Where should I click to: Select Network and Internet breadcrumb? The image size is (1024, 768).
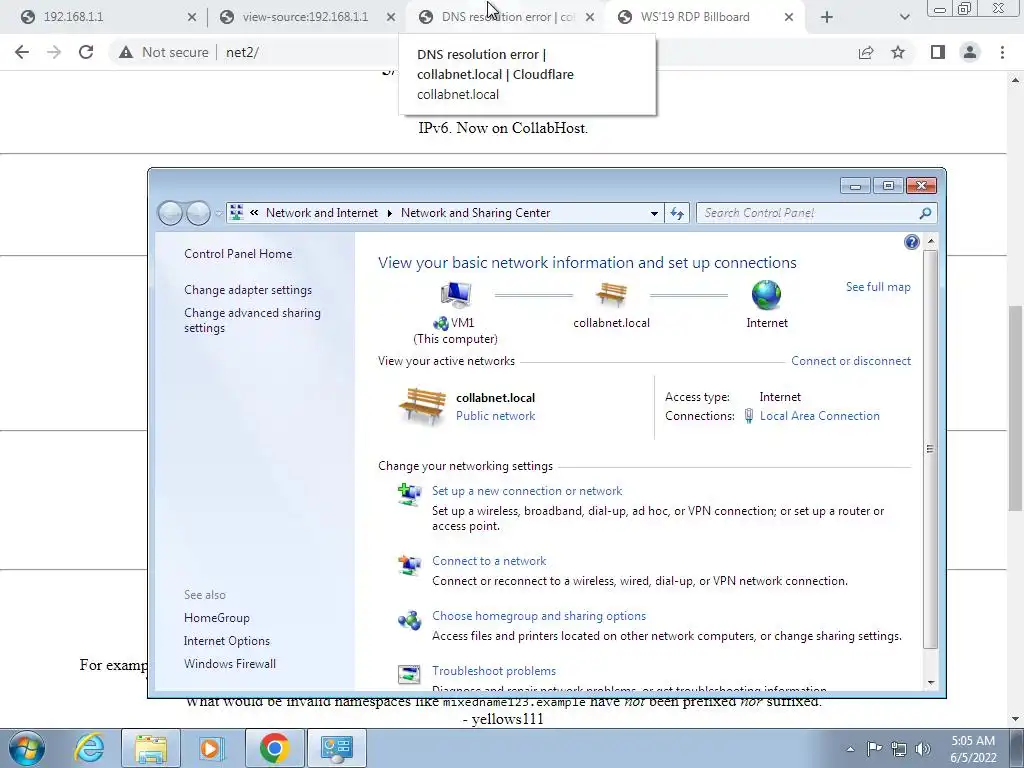point(321,213)
